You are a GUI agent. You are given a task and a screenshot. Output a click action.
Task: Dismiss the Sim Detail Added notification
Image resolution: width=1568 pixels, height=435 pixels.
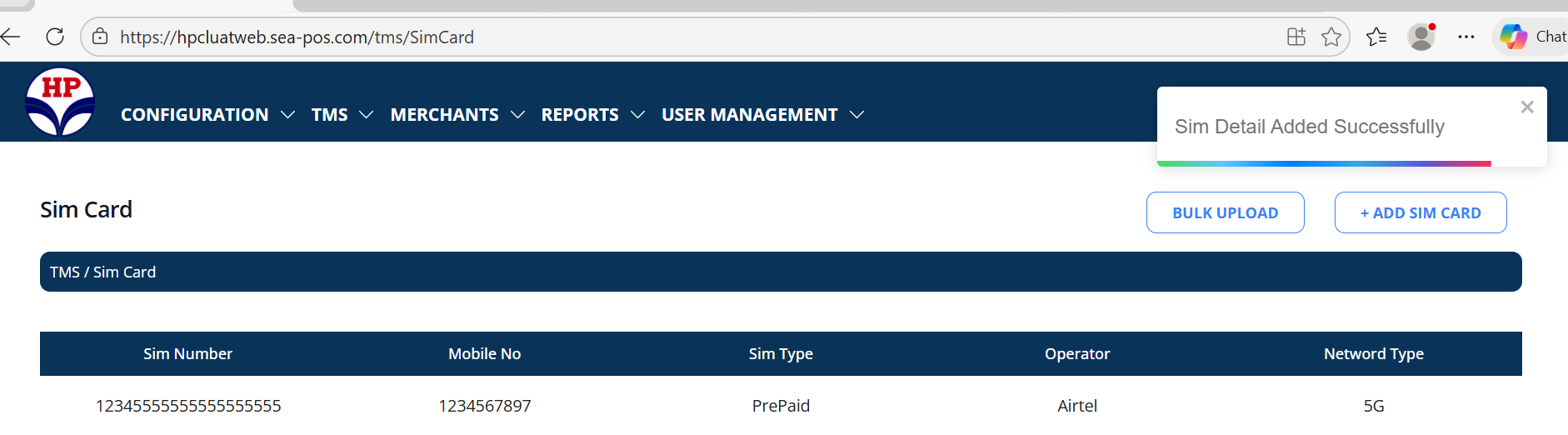pos(1526,107)
